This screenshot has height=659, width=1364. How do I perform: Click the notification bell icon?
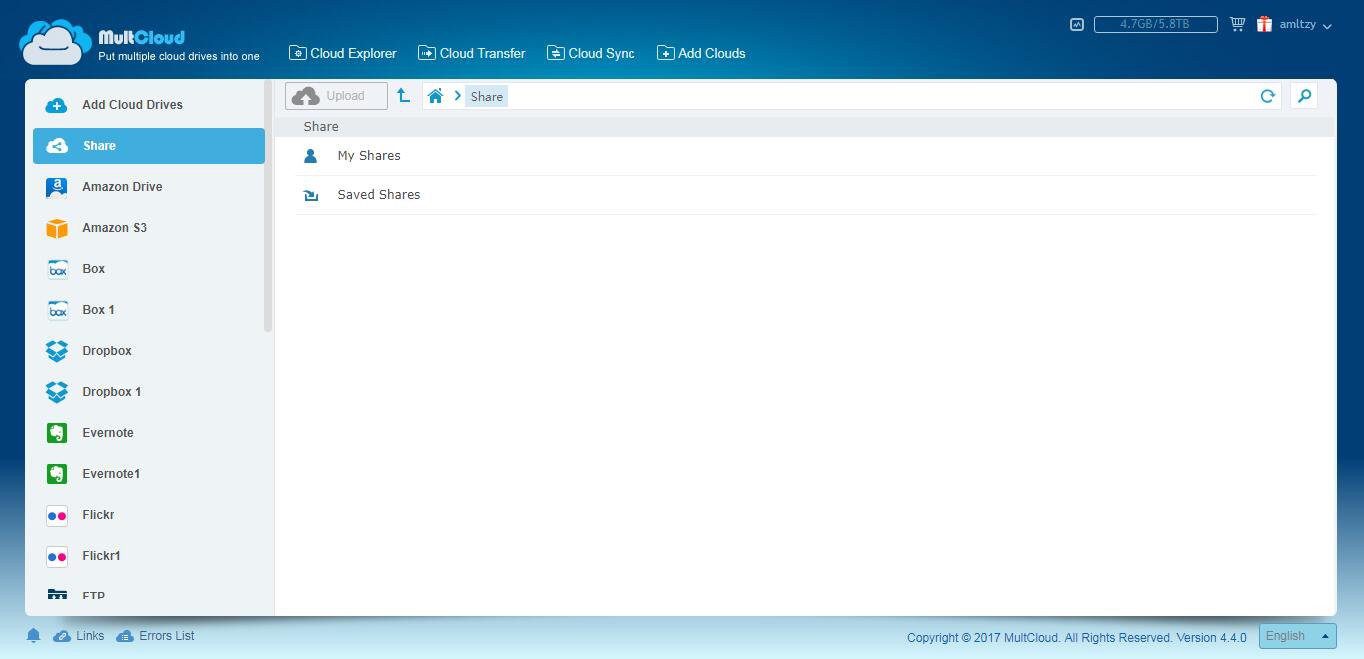point(33,636)
